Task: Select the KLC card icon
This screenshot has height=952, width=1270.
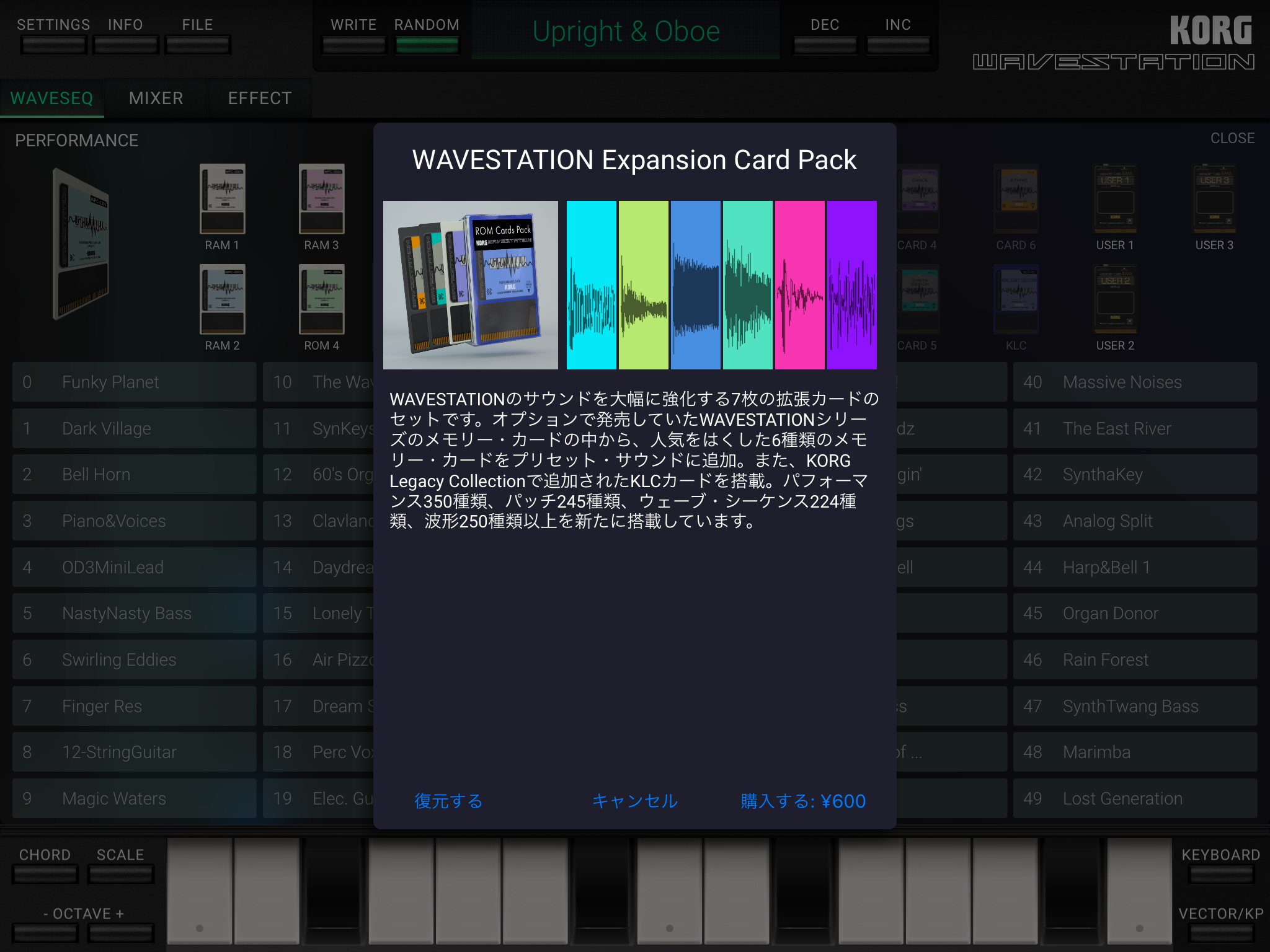Action: coord(1016,299)
